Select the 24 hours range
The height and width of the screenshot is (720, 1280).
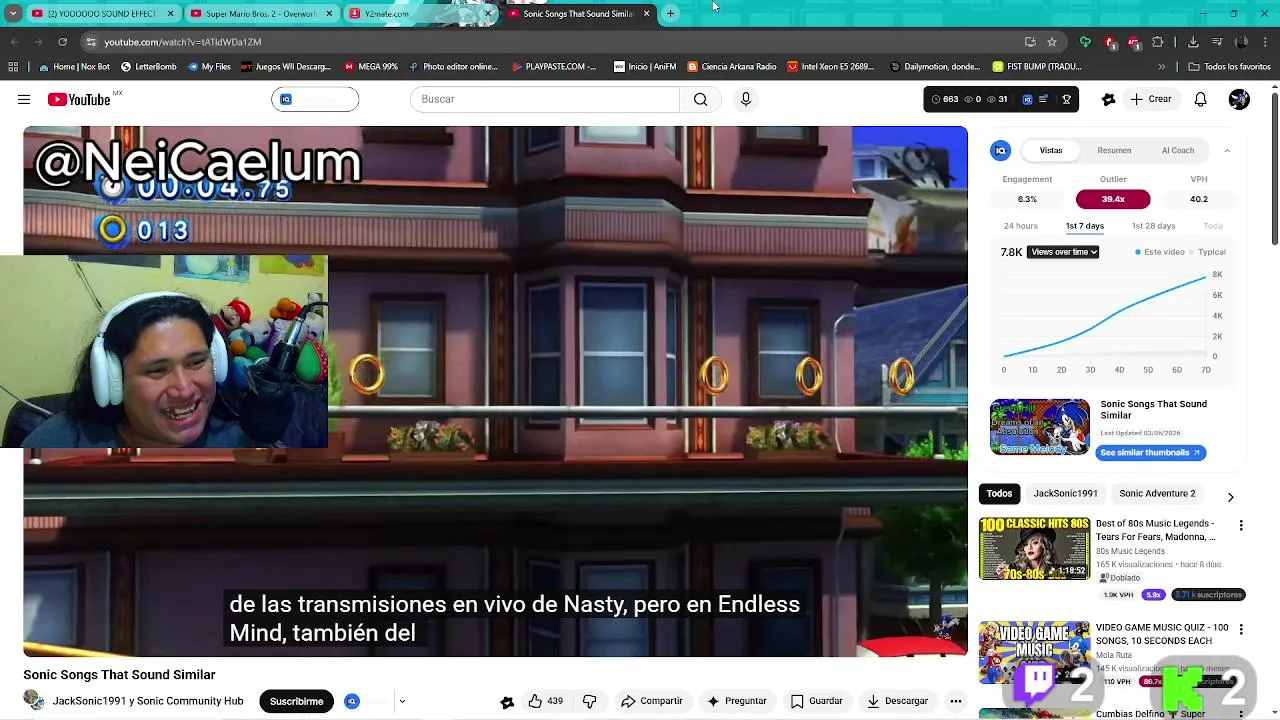[1021, 226]
